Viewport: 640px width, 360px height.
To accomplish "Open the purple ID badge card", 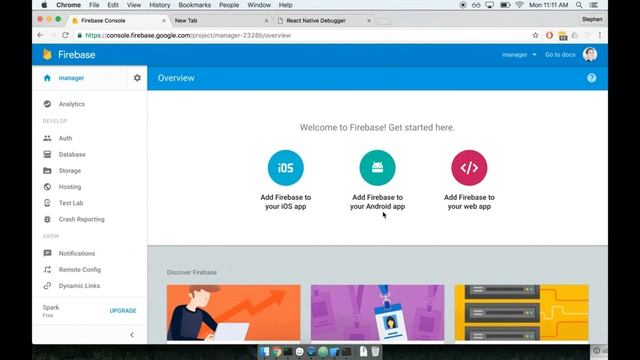I will 378,313.
